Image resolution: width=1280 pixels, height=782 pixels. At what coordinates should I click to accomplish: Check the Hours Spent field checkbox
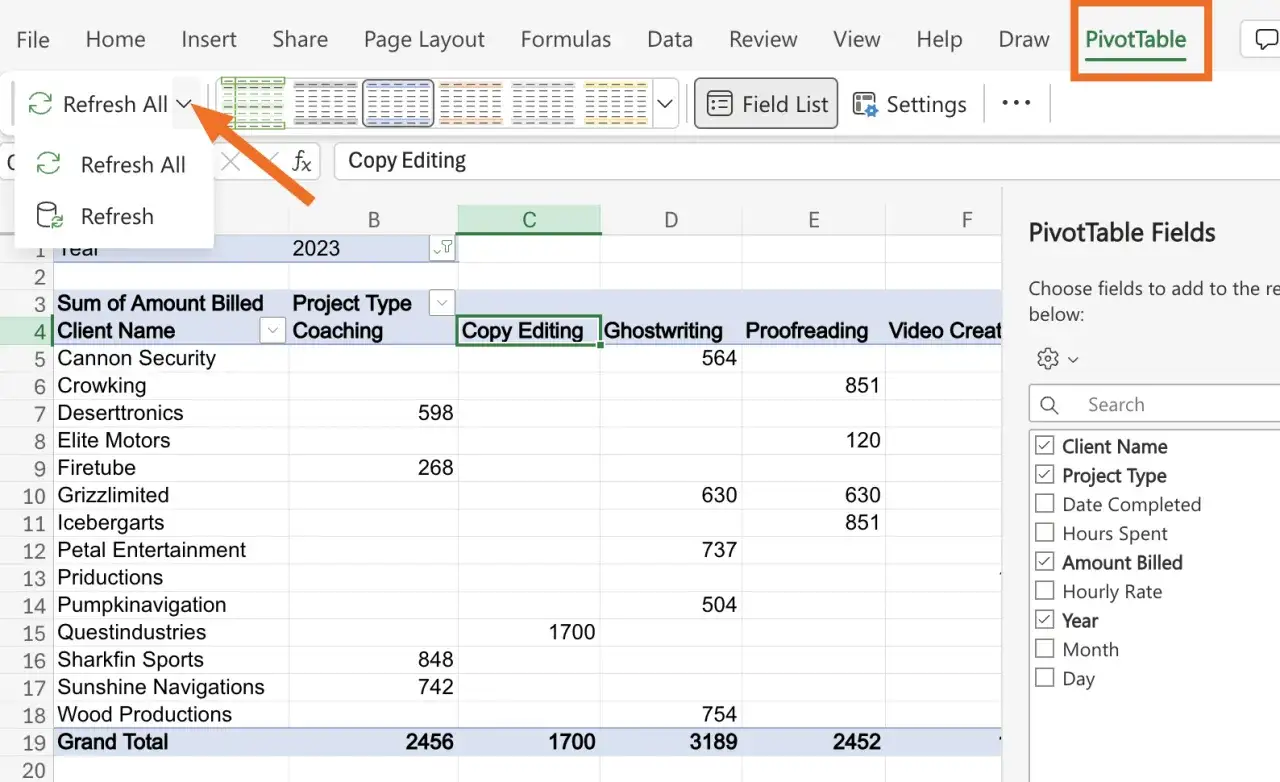[1045, 533]
